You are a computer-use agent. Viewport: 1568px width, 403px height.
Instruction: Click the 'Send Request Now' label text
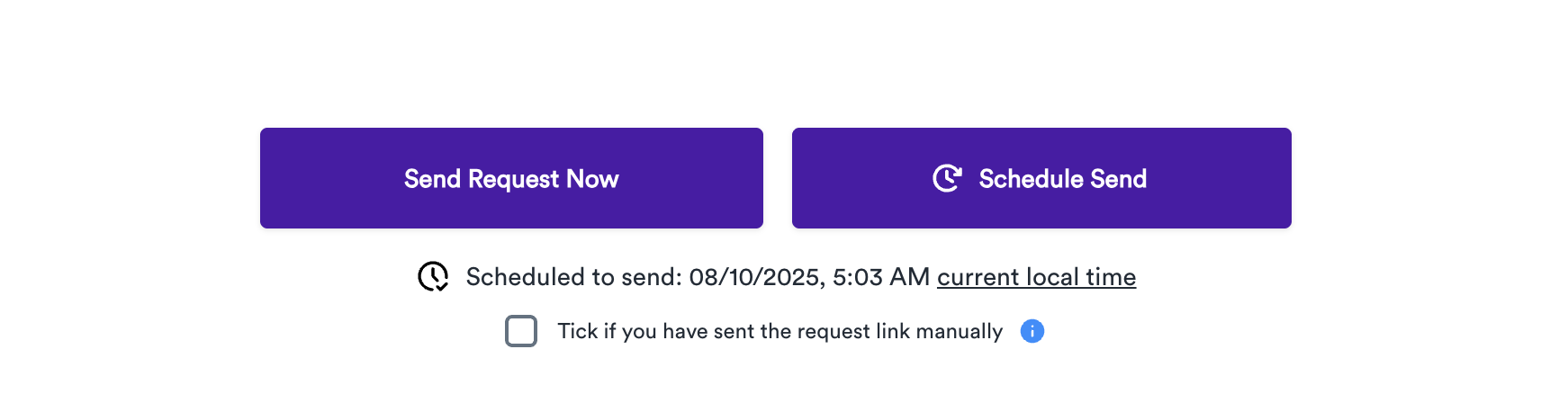[x=511, y=179]
